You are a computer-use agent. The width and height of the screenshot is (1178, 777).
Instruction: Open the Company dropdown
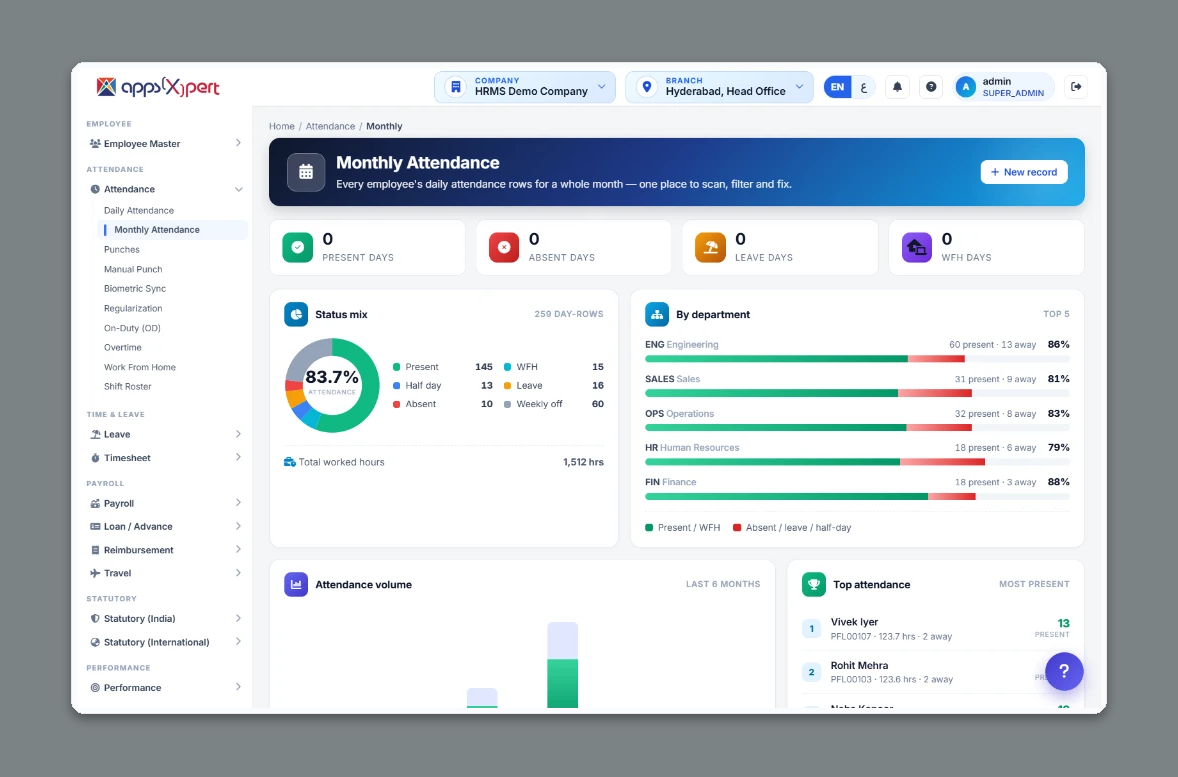525,87
